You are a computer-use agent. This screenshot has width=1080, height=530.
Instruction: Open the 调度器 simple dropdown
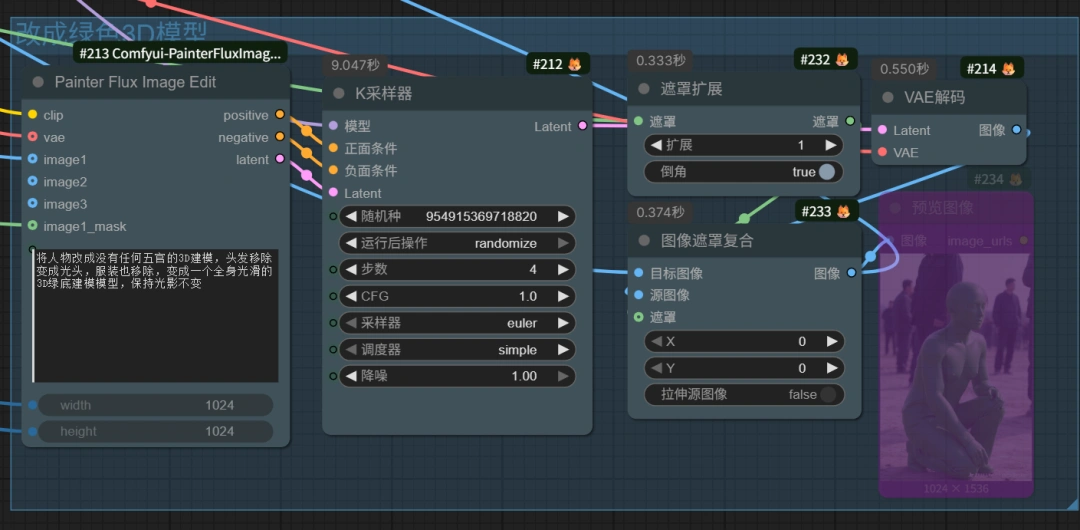[x=457, y=349]
